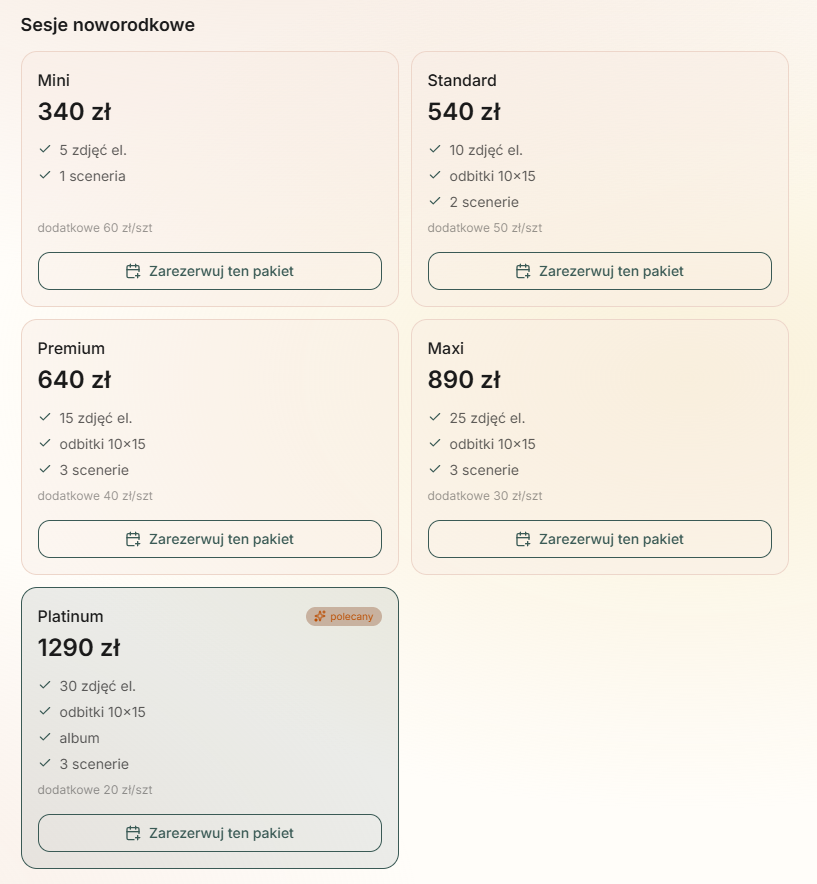
Task: Book the Maxi 890 zł package
Action: coord(599,539)
